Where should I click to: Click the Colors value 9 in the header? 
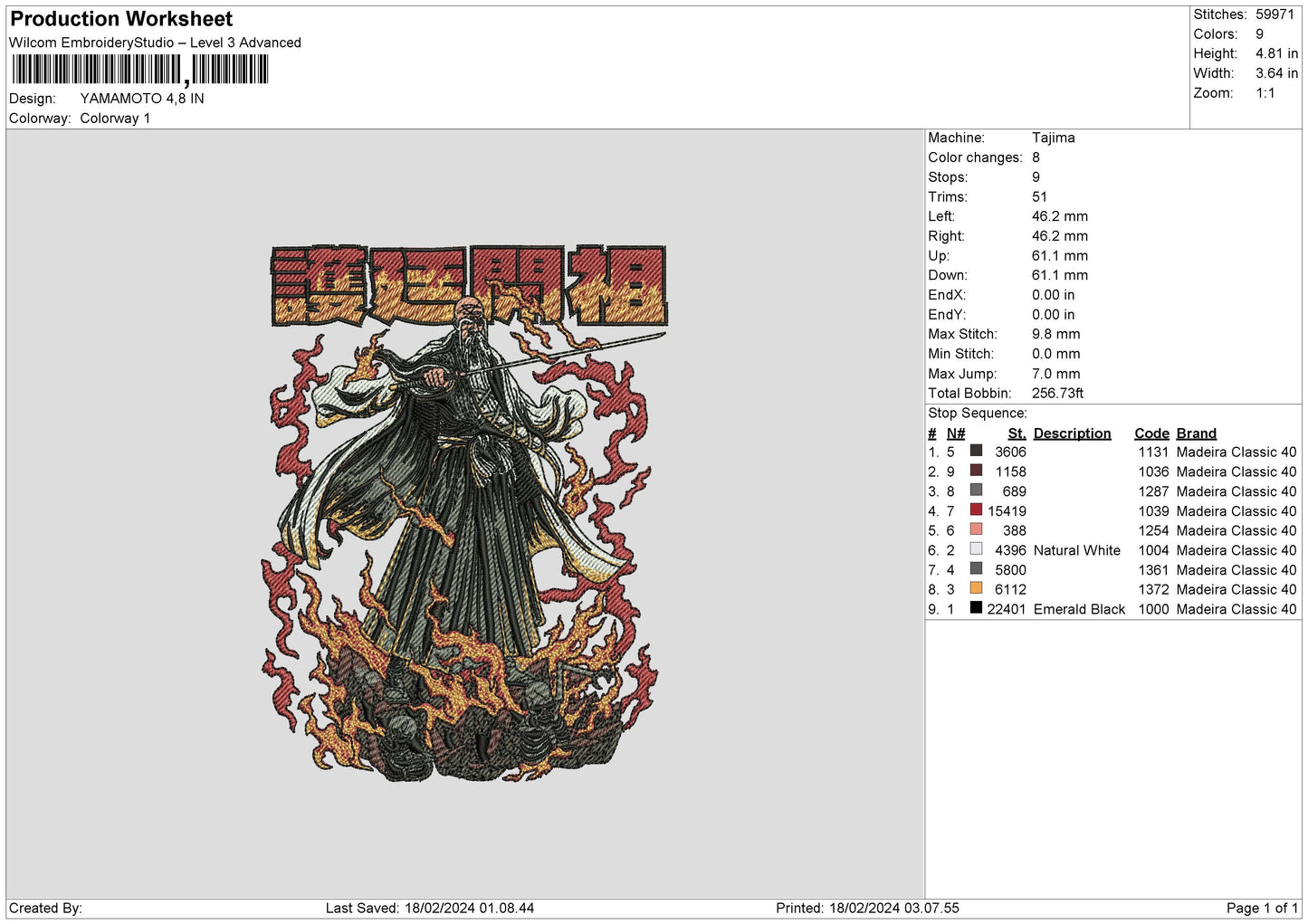point(1259,34)
